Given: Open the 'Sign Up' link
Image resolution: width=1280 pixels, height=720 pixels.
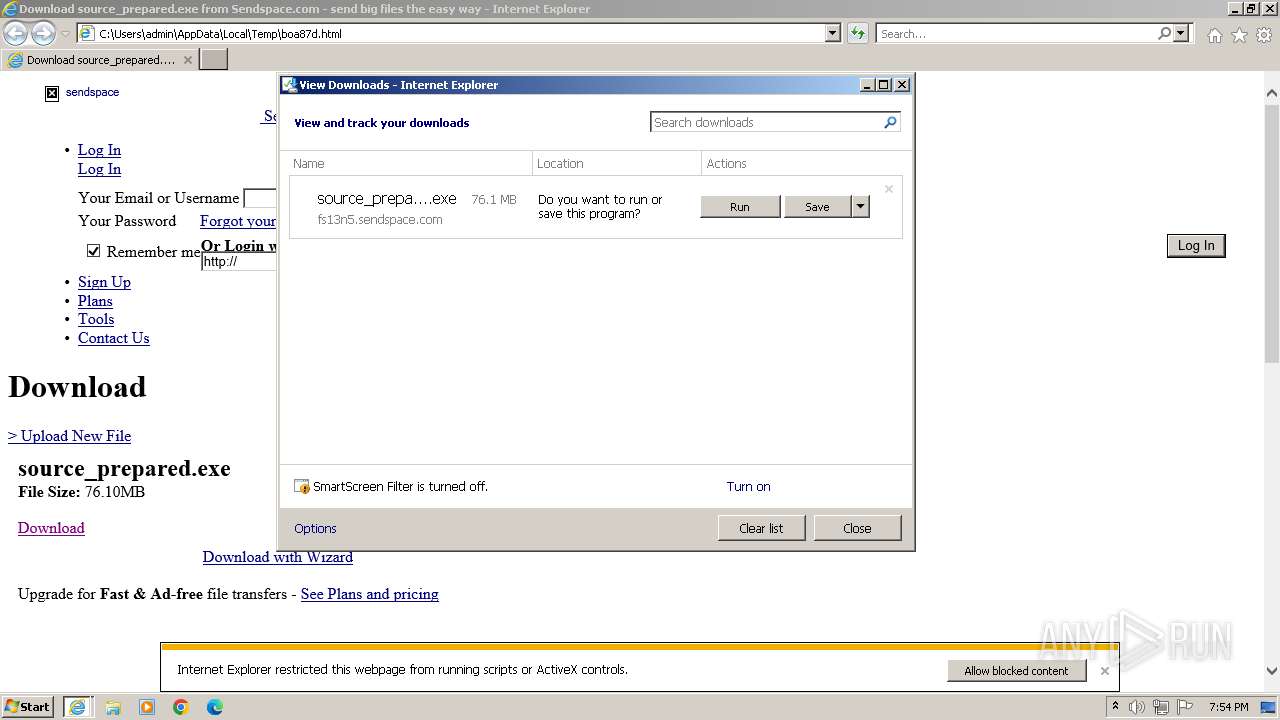Looking at the screenshot, I should 104,282.
